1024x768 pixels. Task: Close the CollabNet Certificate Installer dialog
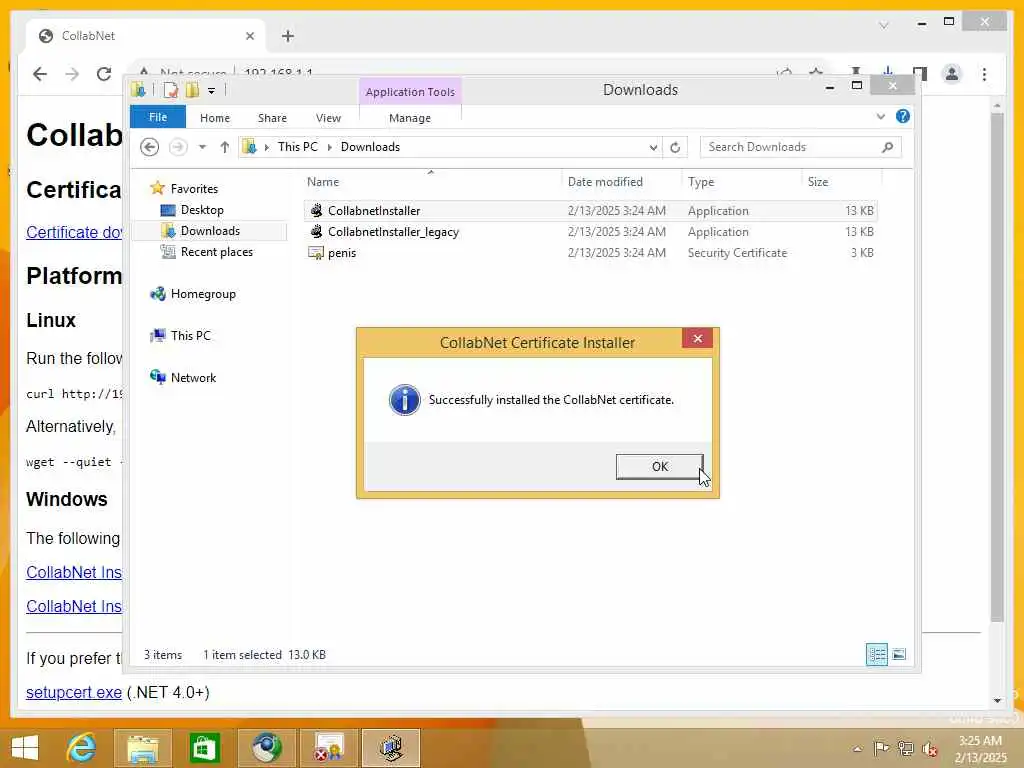pos(697,338)
